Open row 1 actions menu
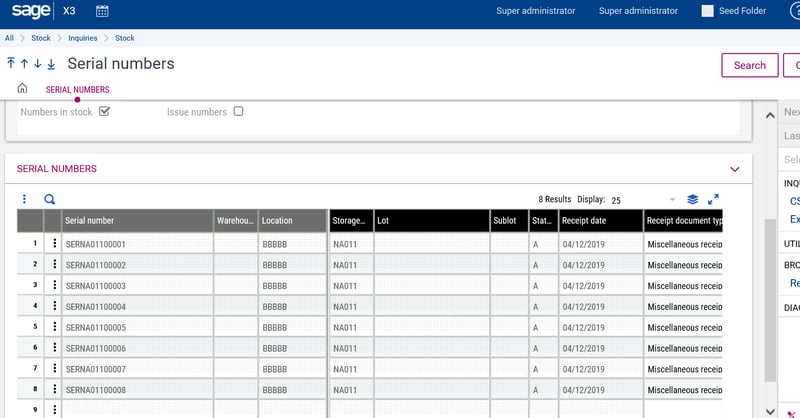The height and width of the screenshot is (418, 800). coord(53,243)
